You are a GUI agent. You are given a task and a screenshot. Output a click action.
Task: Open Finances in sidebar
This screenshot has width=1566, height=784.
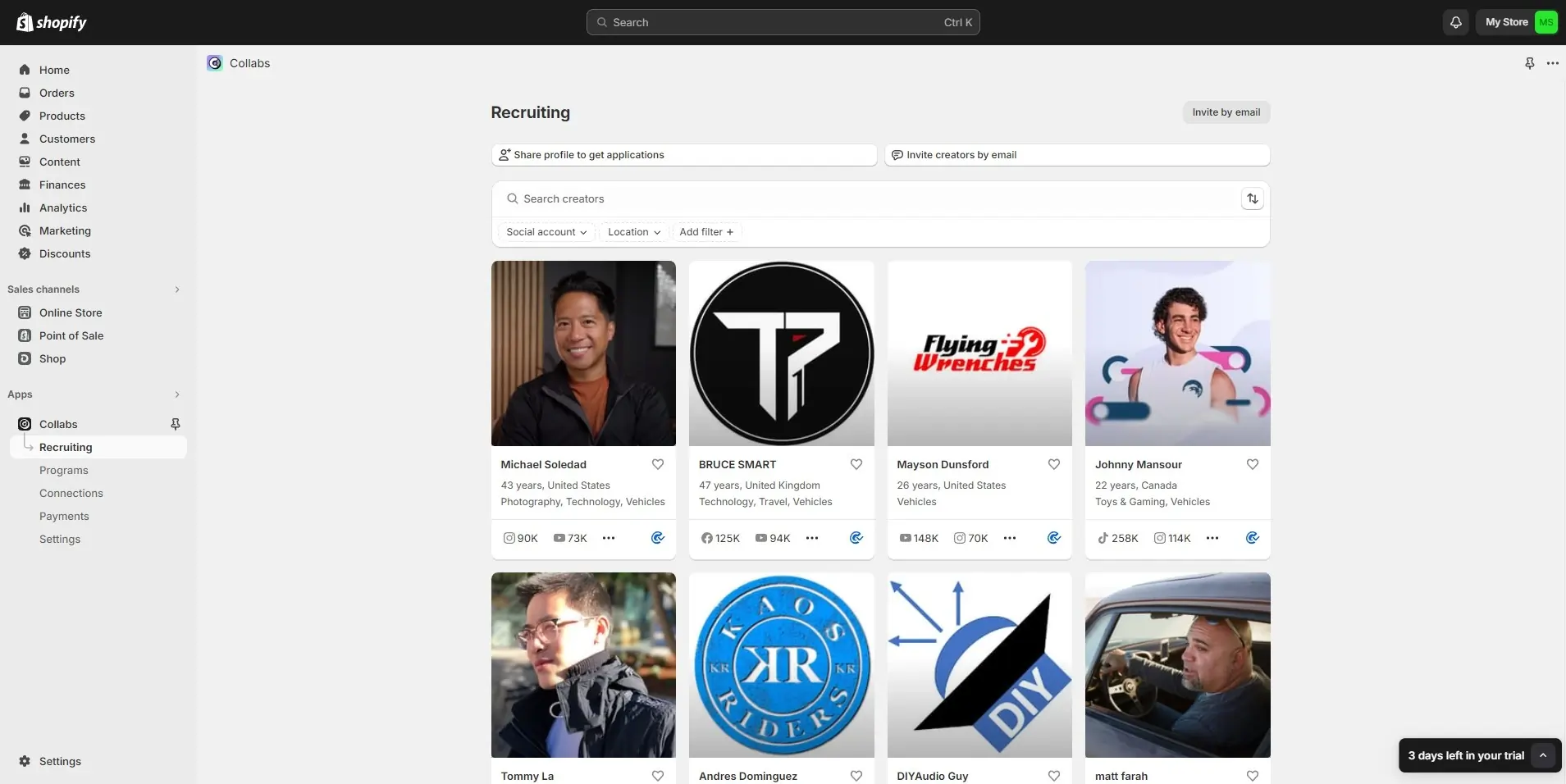(x=62, y=185)
